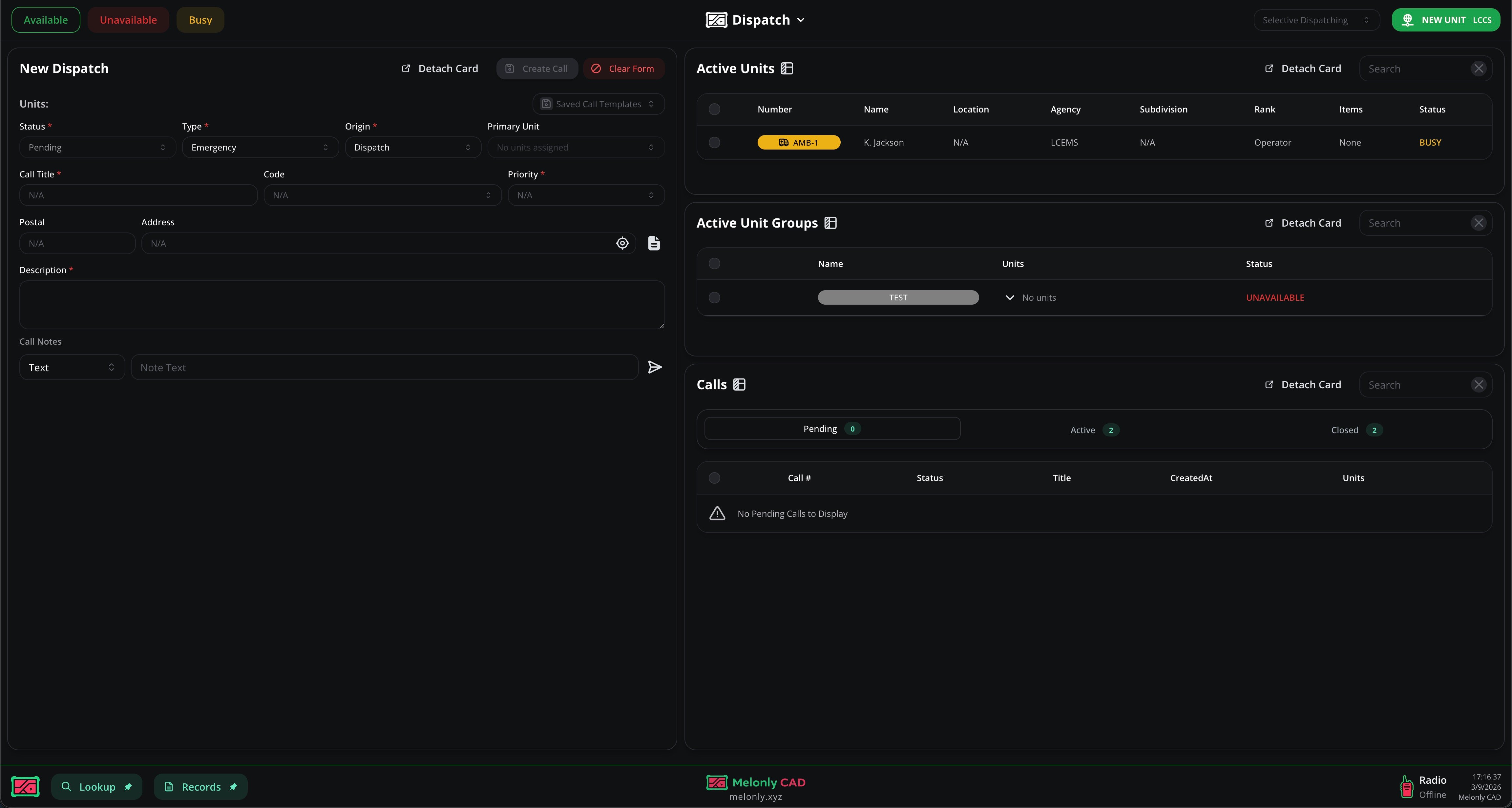
Task: Open the Primary Unit dropdown
Action: pos(576,147)
